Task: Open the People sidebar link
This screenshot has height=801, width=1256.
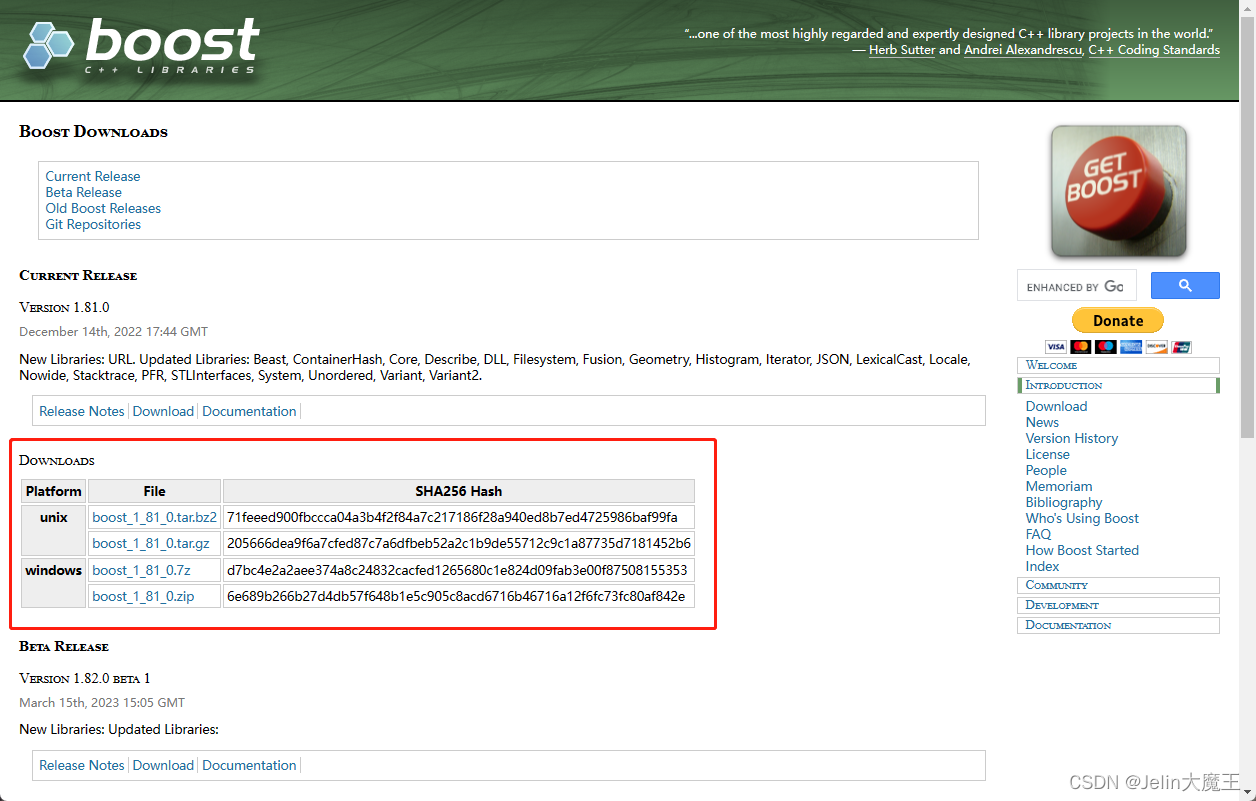Action: 1046,470
